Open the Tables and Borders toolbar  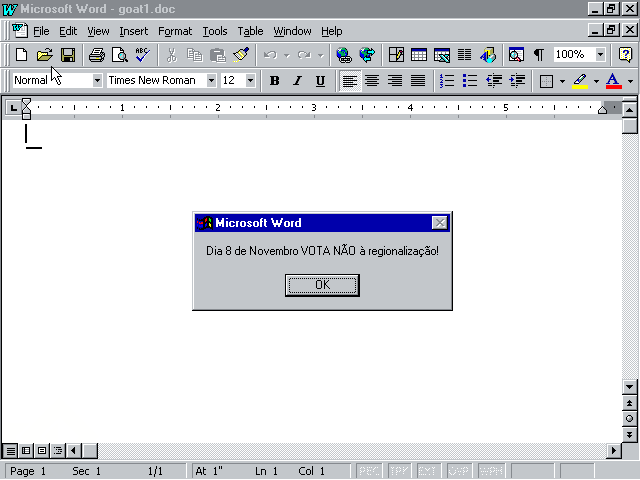pyautogui.click(x=396, y=55)
